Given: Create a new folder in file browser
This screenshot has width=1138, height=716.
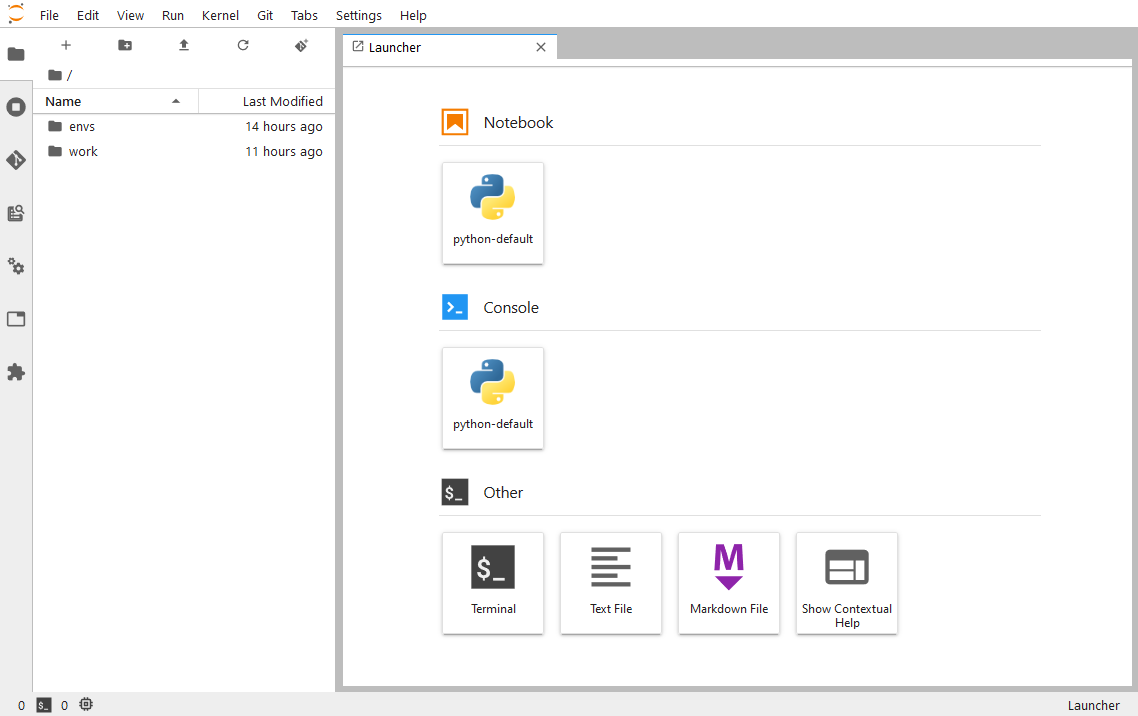Looking at the screenshot, I should pos(125,45).
